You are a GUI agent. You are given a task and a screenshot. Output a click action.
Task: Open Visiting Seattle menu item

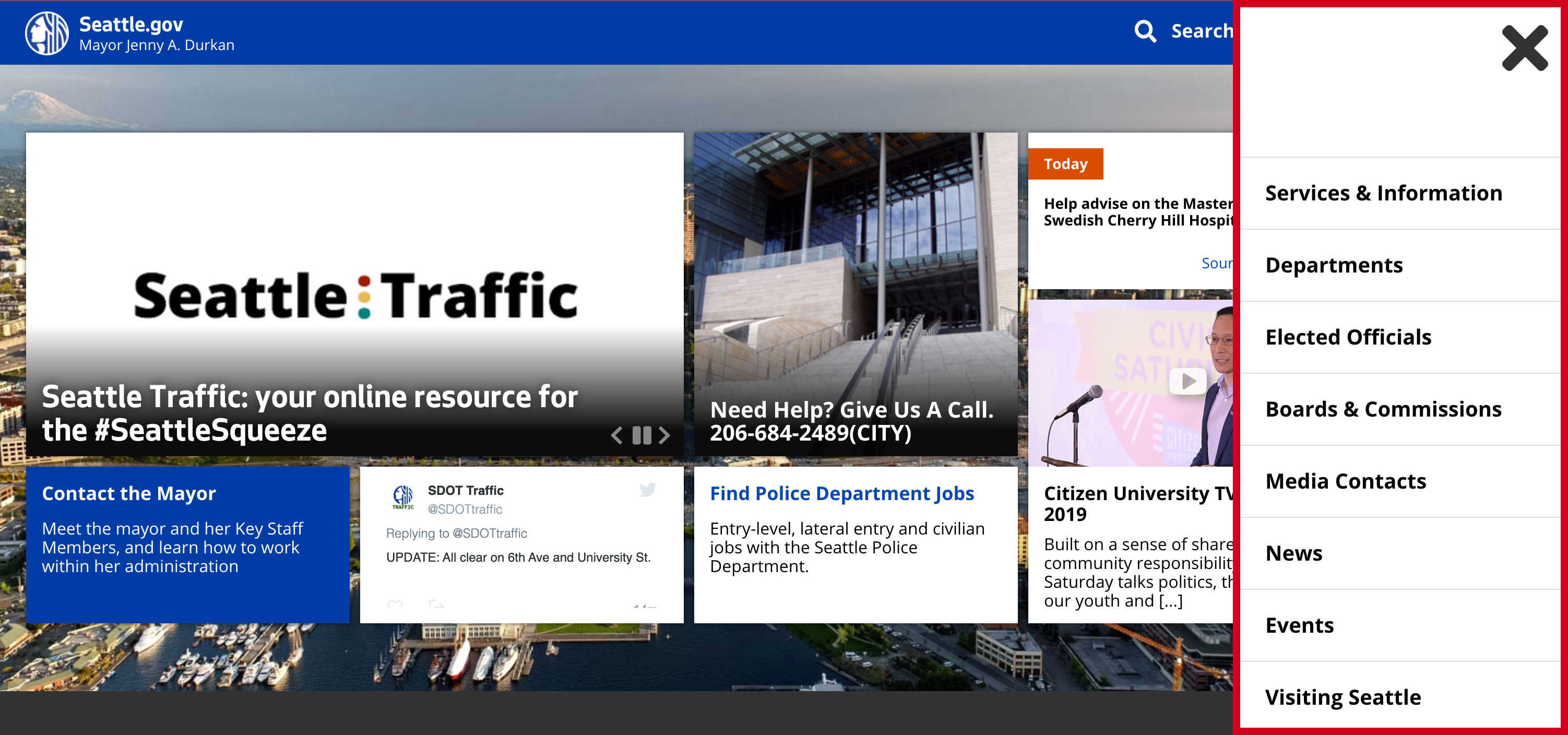coord(1343,697)
